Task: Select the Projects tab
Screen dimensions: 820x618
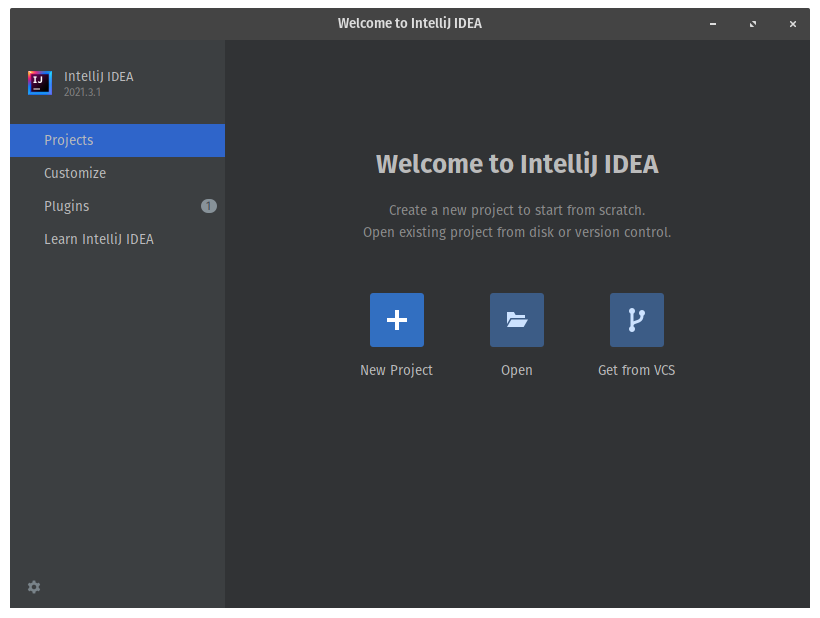Action: pos(118,140)
